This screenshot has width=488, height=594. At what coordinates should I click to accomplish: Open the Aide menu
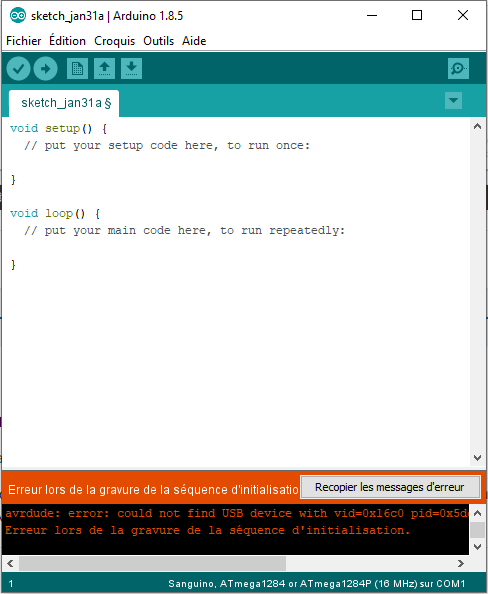194,41
